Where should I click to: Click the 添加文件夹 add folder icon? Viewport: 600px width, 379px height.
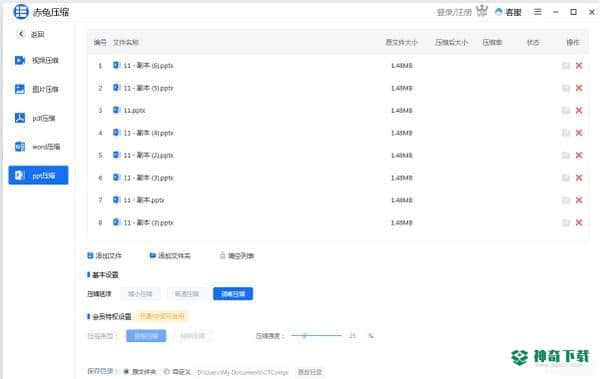(x=153, y=255)
